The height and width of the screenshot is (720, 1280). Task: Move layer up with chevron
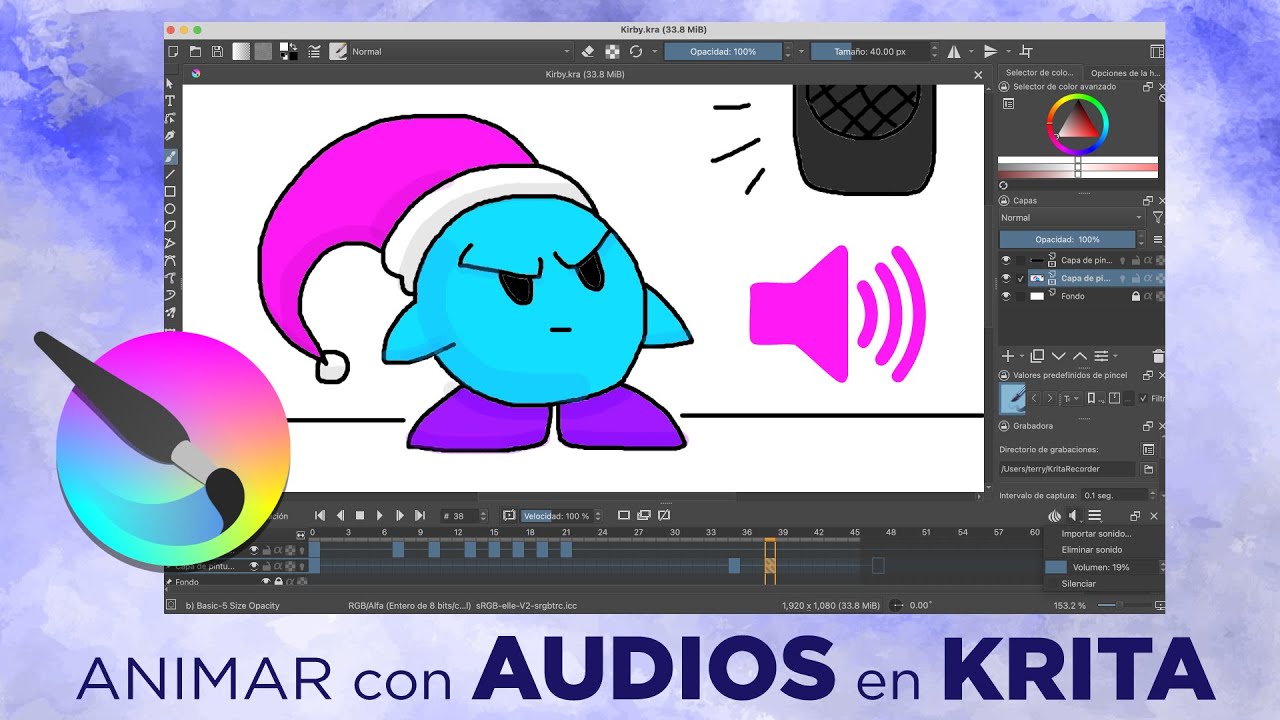(1080, 356)
